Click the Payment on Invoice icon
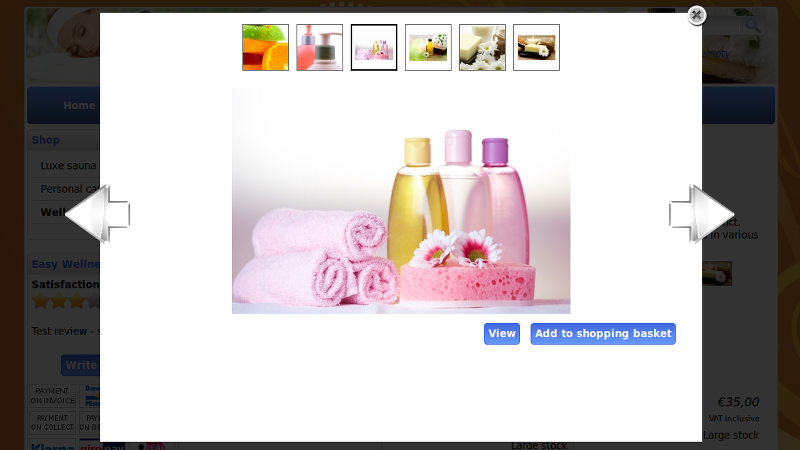800x450 pixels. [54, 396]
